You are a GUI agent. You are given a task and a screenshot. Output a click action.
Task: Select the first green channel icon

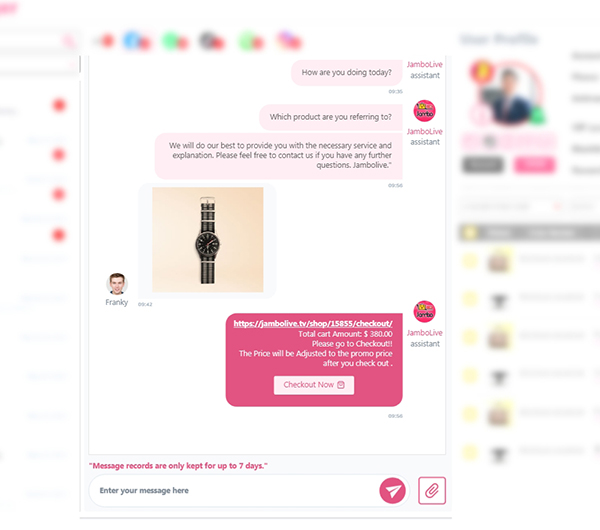click(x=170, y=41)
